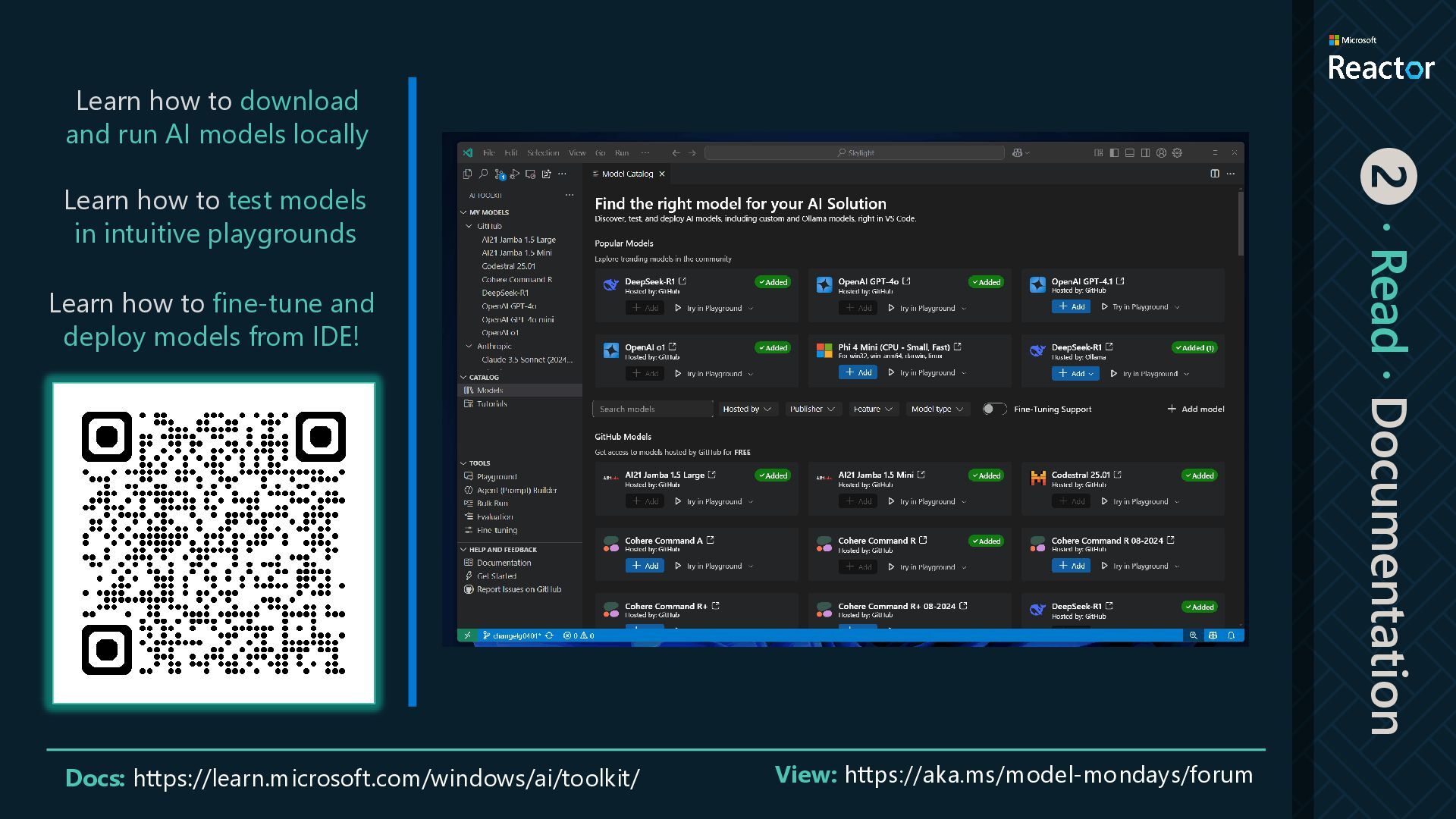Open the AI Toolkit panel ellipsis menu
Image resolution: width=1456 pixels, height=819 pixels.
[570, 195]
